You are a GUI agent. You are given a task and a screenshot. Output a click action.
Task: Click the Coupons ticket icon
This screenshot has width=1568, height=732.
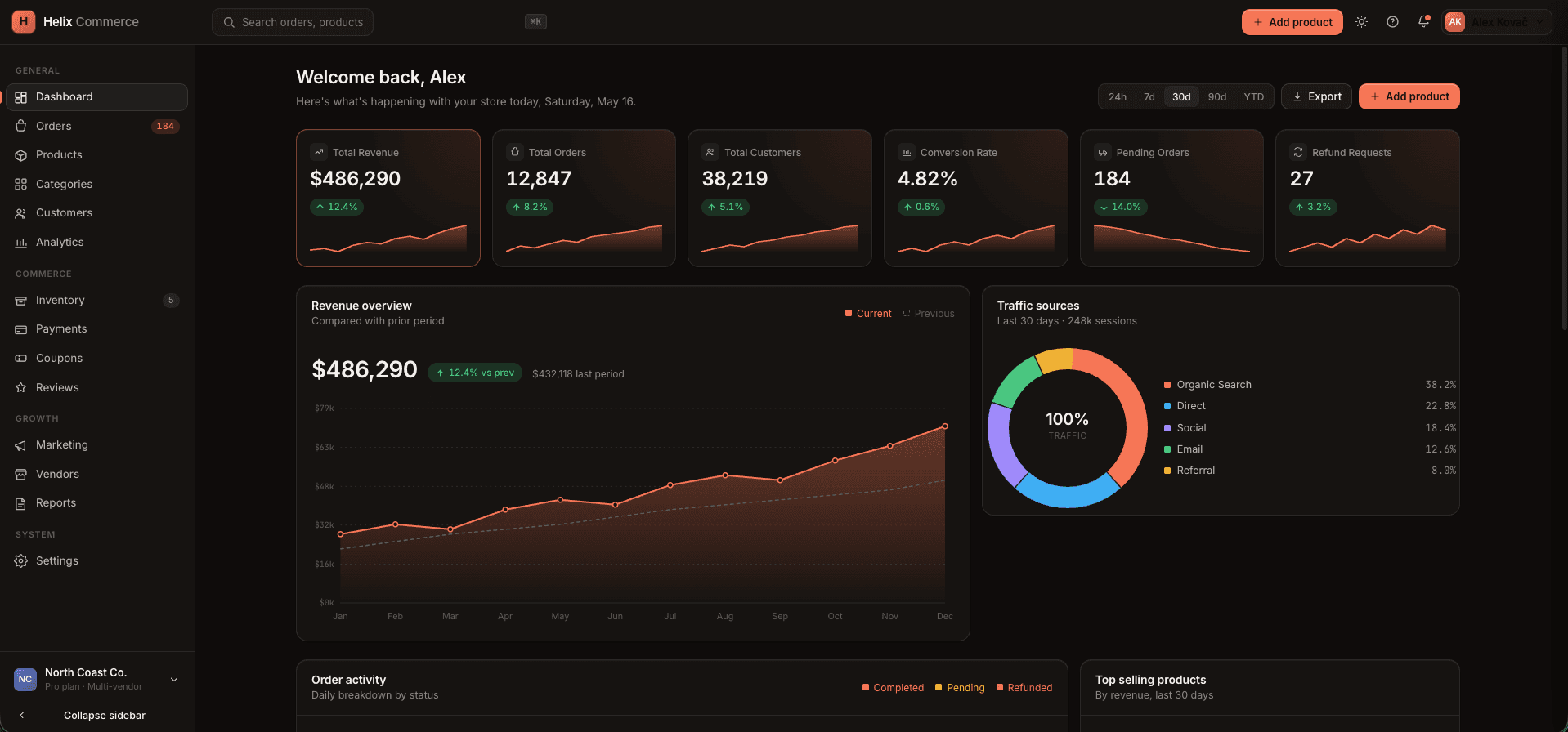(21, 359)
